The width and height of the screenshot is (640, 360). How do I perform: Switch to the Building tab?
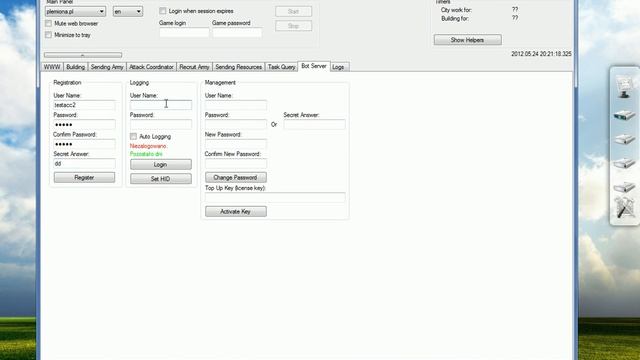click(x=76, y=67)
